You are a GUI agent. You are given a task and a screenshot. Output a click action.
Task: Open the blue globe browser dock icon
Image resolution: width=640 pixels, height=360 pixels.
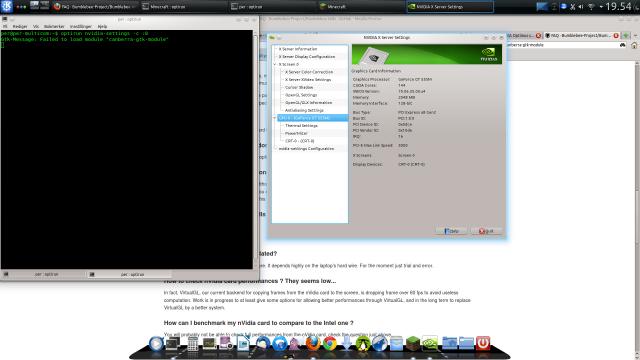pos(379,344)
